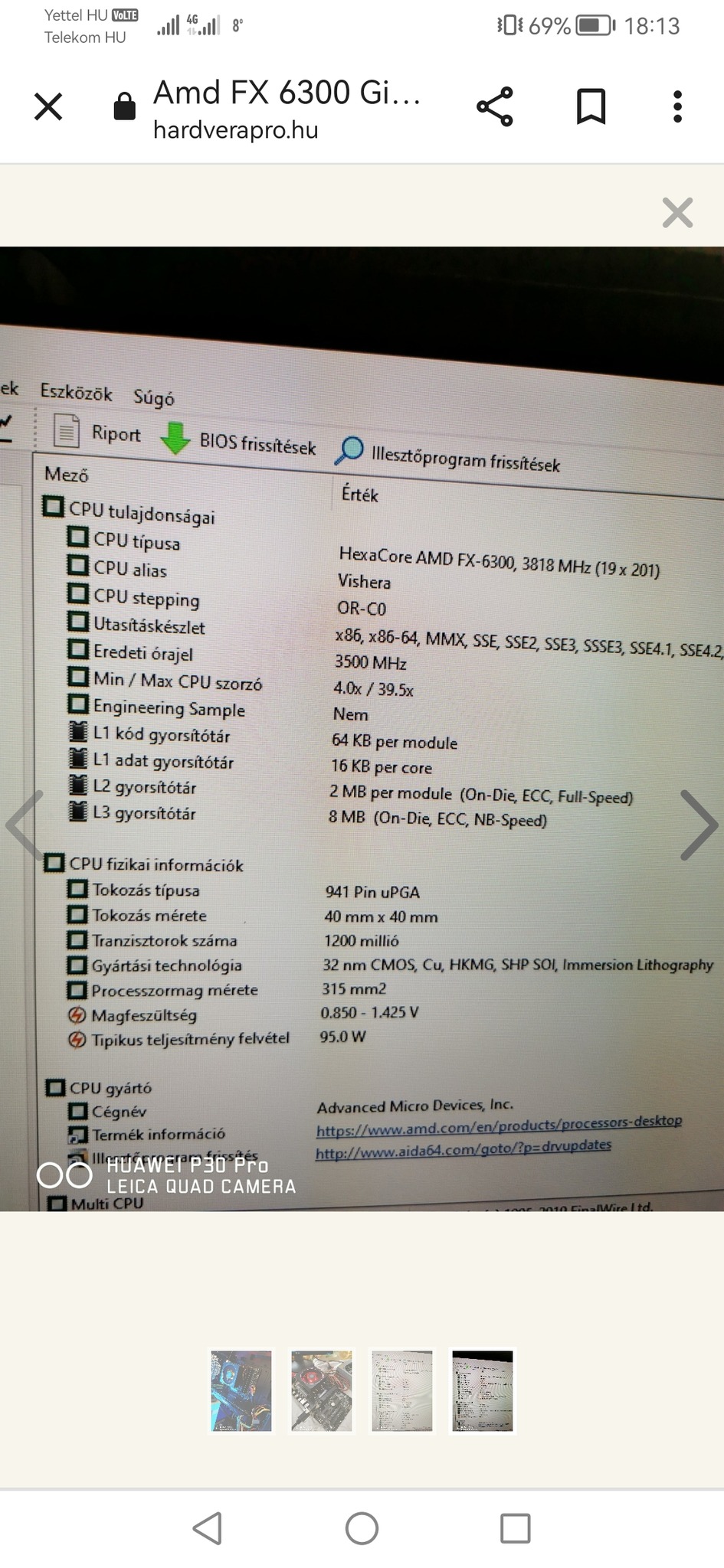This screenshot has height=1568, width=724.
Task: Select the CPU fizikai információk section
Action: tap(144, 864)
